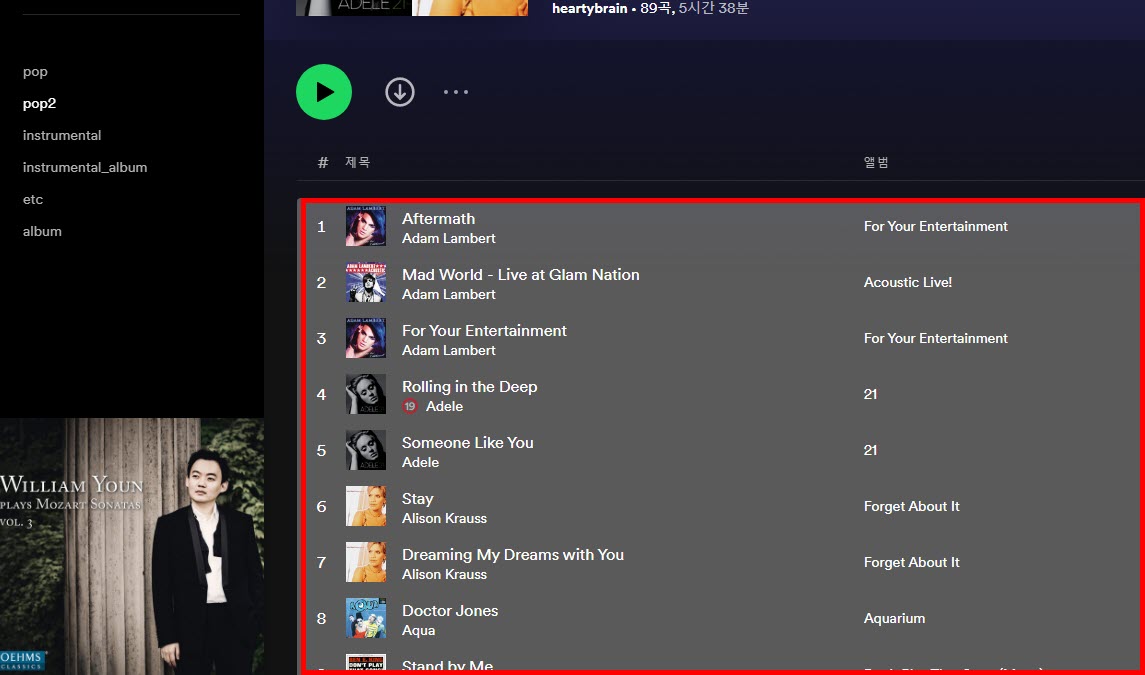Screen dimensions: 1145x675
Task: Click the Stay track album thumbnail
Action: [x=366, y=506]
